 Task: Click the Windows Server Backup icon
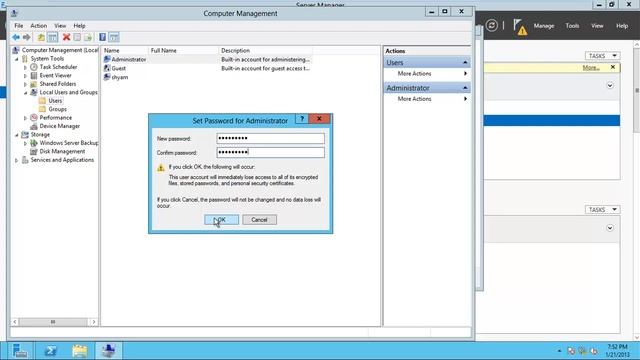tap(34, 143)
